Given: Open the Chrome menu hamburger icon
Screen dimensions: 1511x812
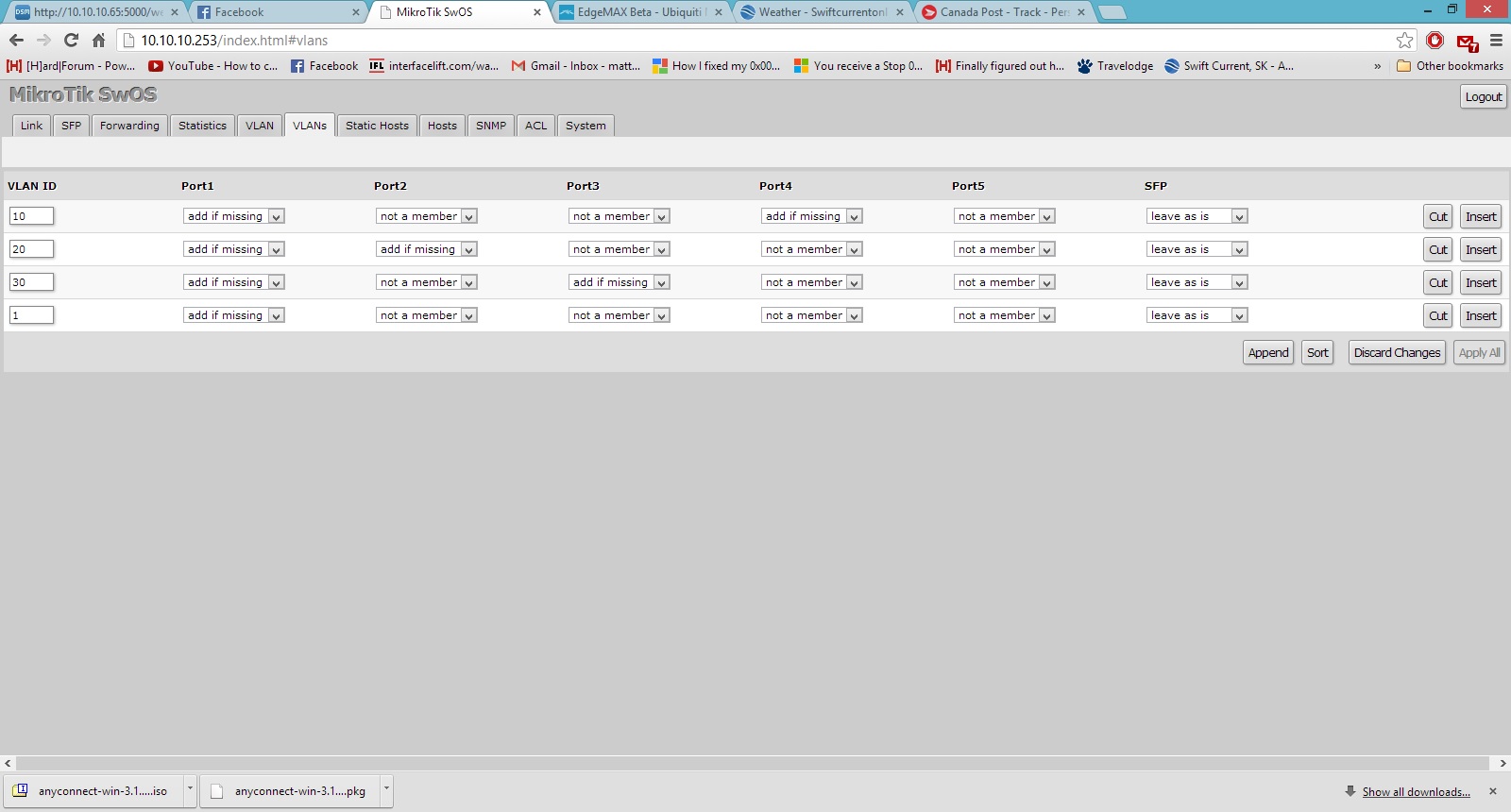Looking at the screenshot, I should [1496, 41].
